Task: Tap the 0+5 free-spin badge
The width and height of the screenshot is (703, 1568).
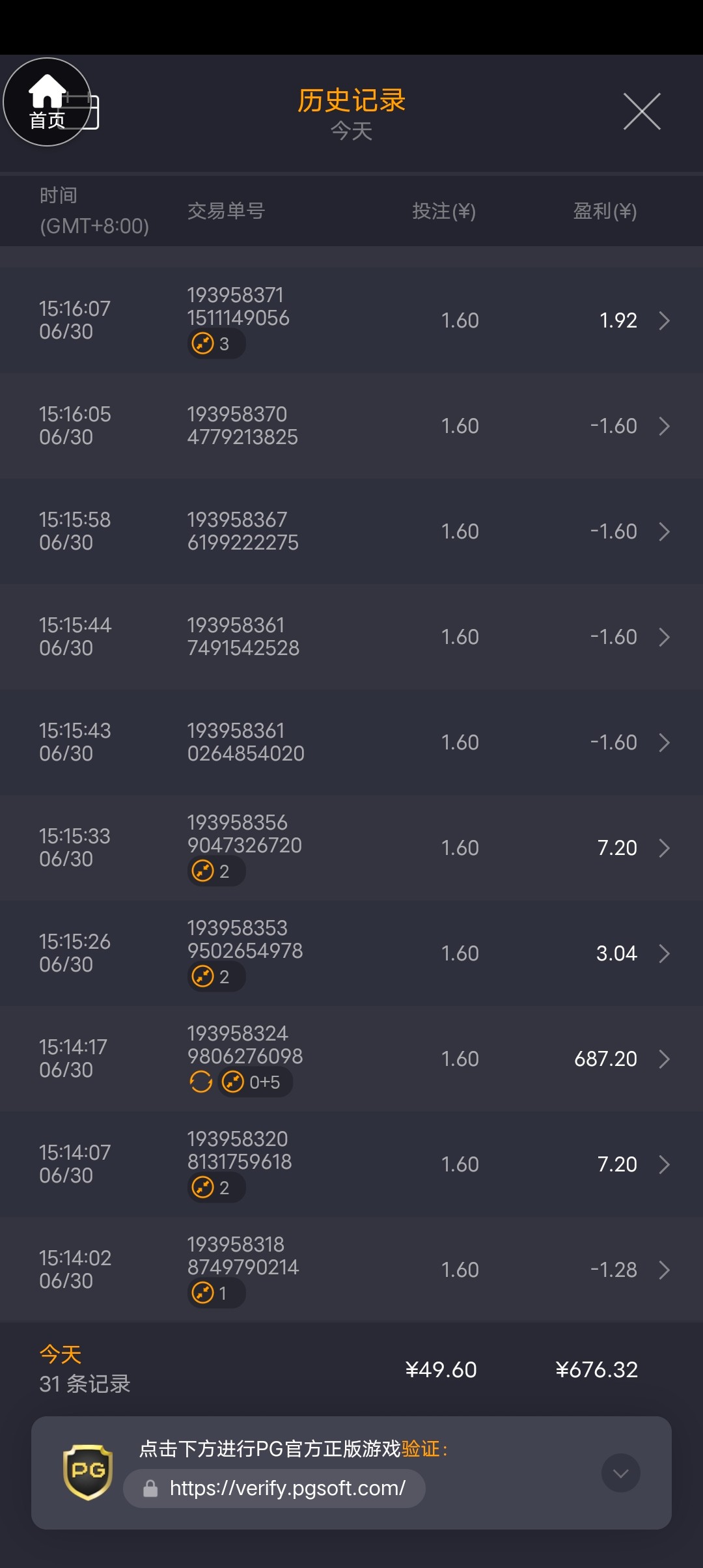Action: tap(255, 1082)
